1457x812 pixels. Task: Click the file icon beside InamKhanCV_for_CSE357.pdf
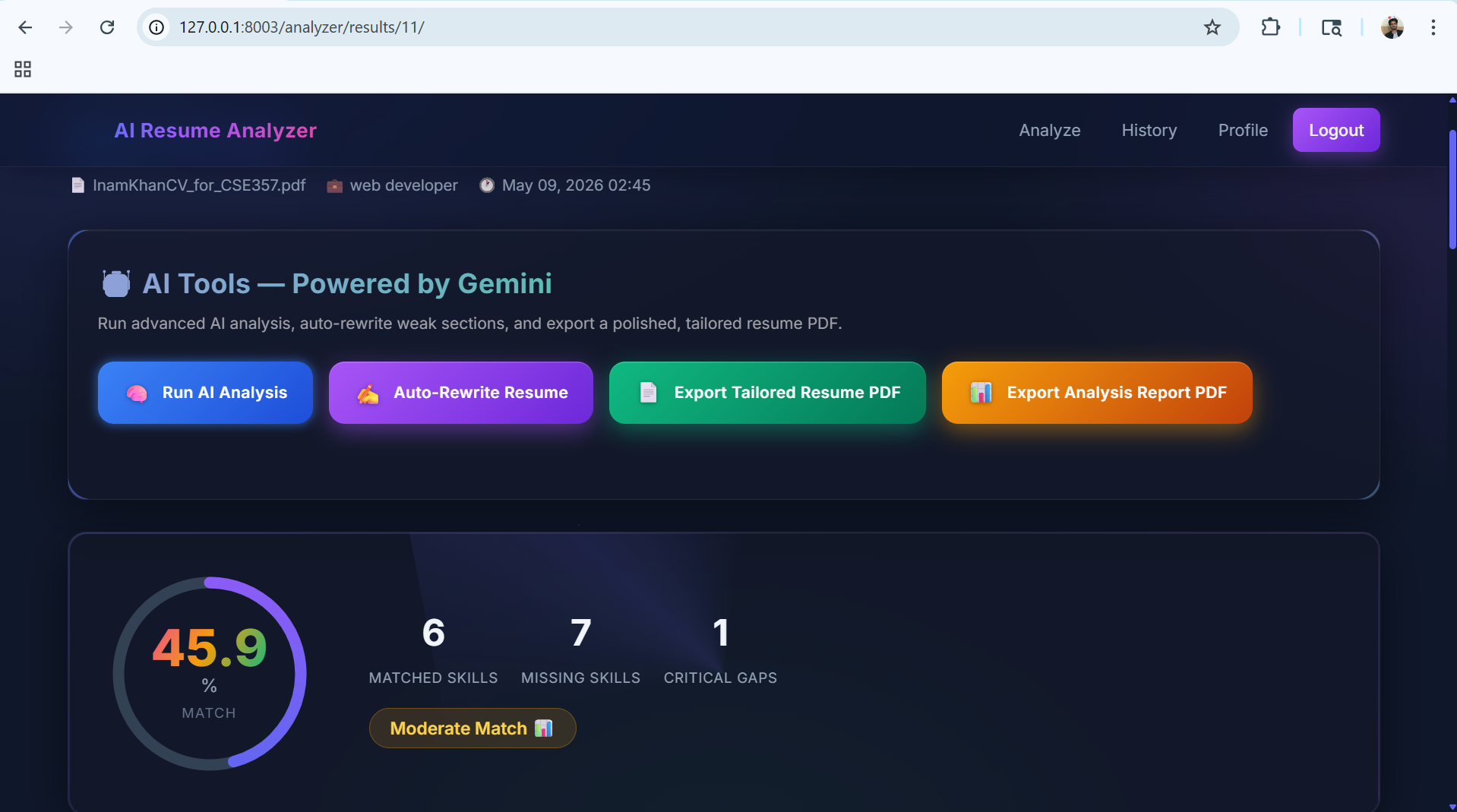77,185
